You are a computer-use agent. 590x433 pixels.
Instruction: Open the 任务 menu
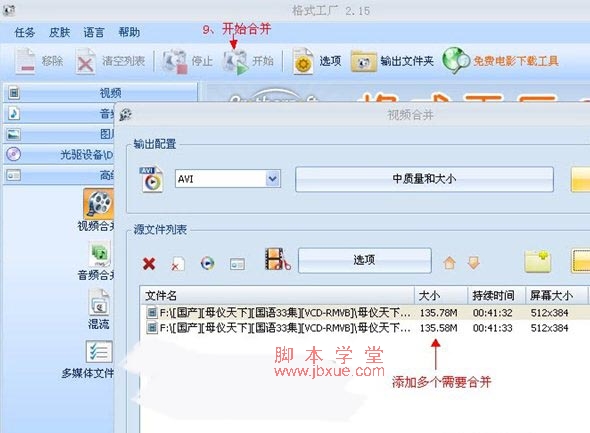(x=24, y=32)
